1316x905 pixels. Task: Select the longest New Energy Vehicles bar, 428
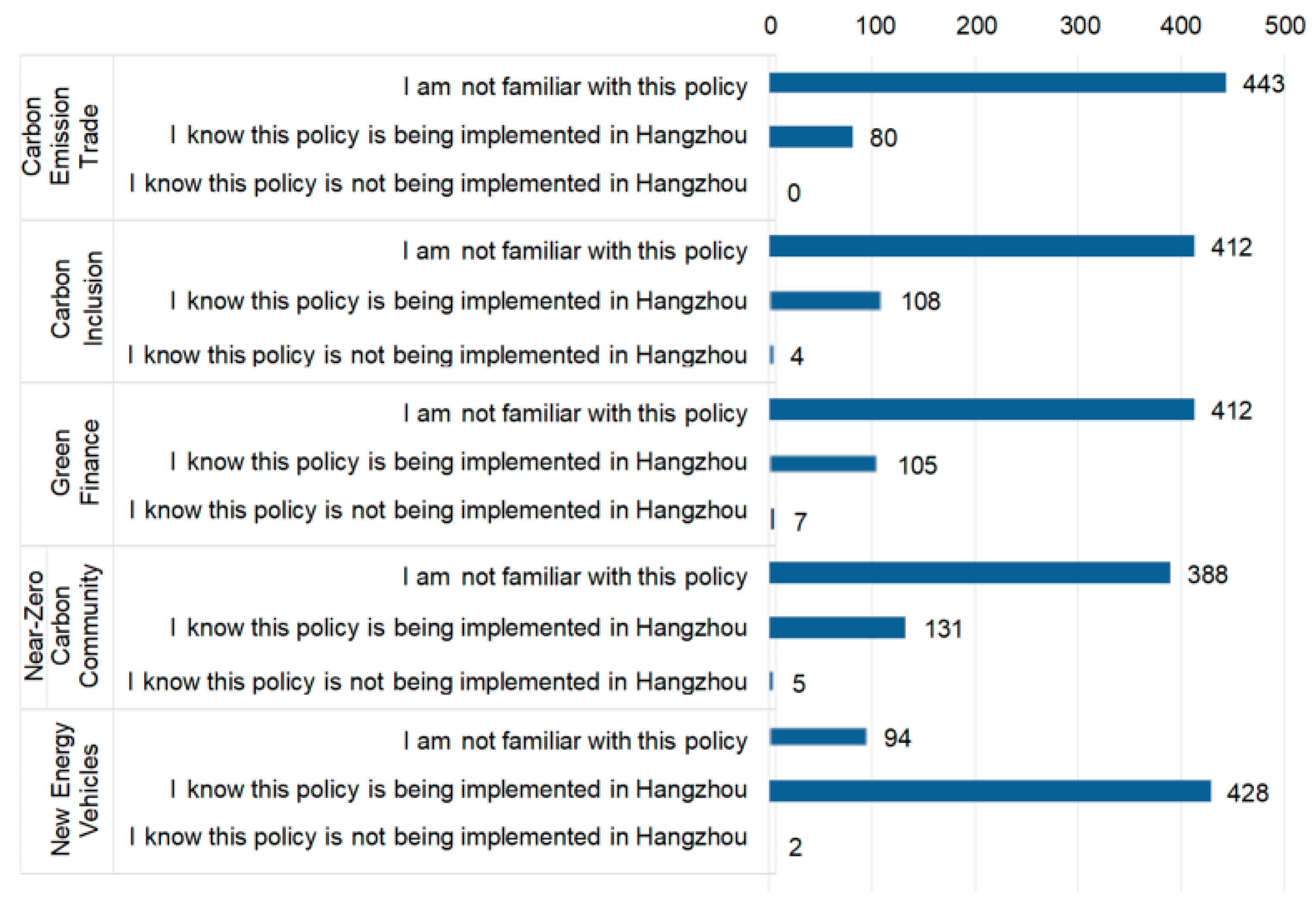pos(989,791)
